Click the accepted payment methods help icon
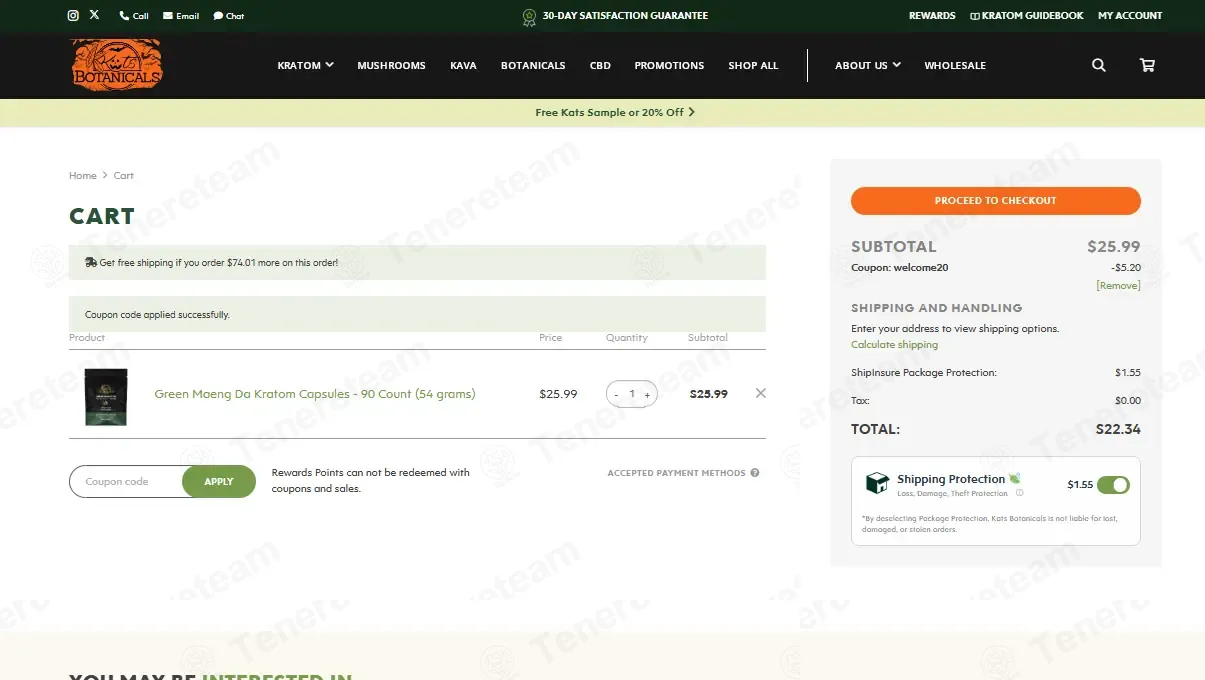1205x680 pixels. point(755,473)
